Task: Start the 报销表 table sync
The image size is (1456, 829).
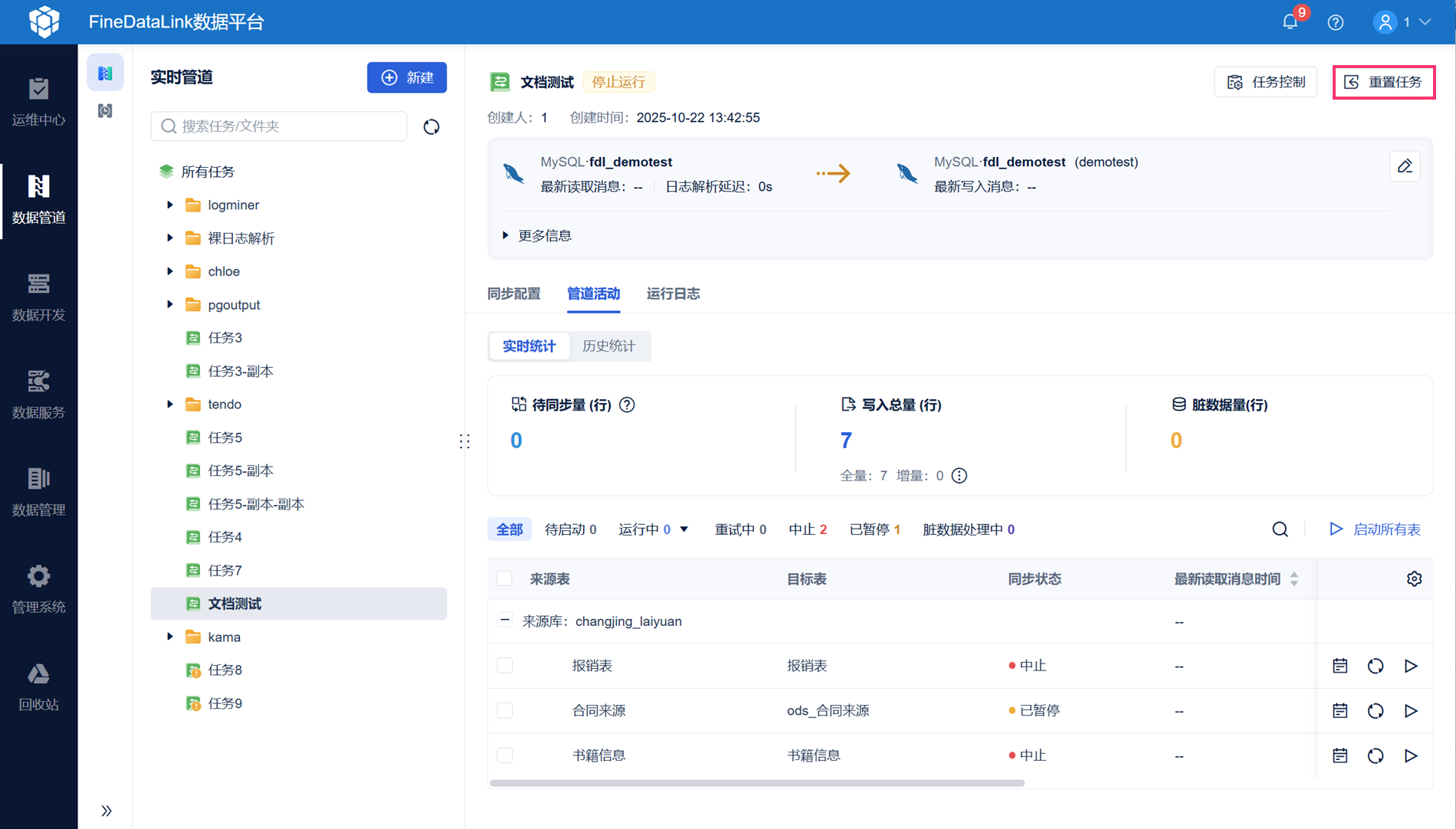Action: tap(1411, 666)
